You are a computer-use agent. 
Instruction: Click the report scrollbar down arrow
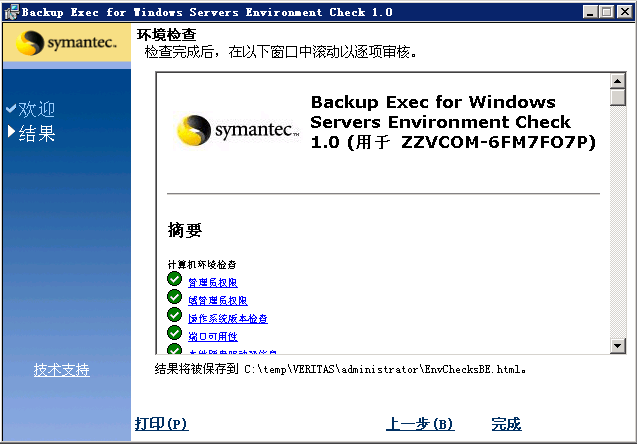618,346
